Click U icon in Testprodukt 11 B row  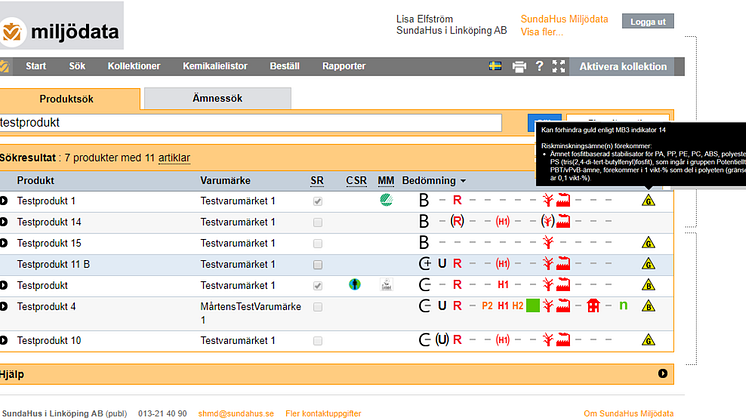coord(442,263)
